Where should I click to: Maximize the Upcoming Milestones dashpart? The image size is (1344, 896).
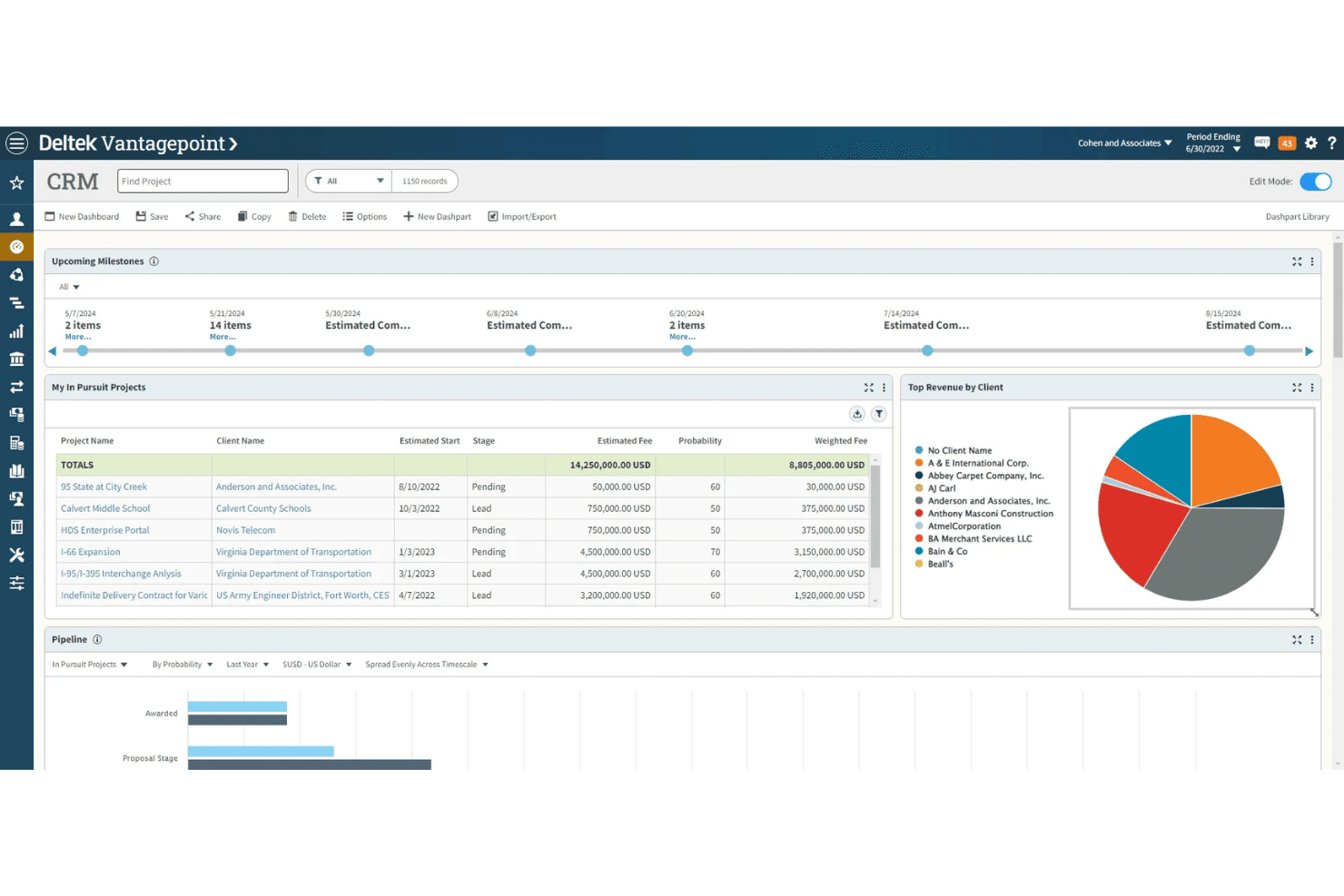1297,261
